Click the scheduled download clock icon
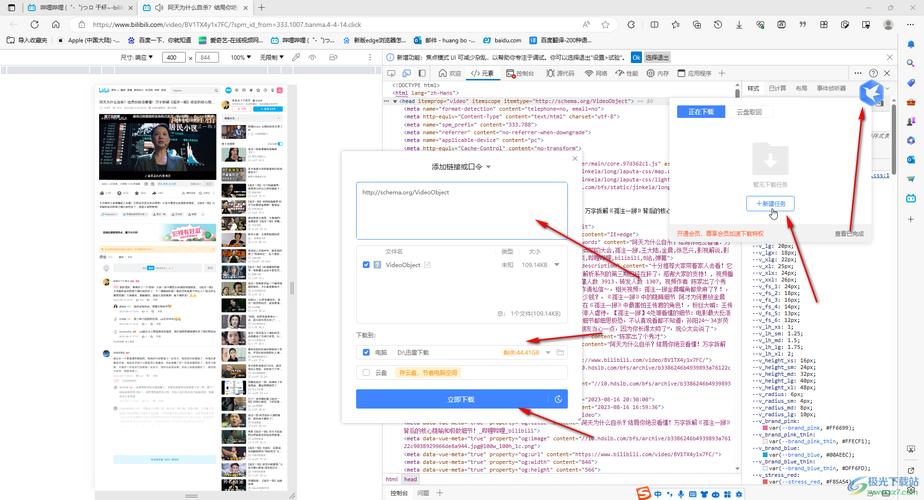The image size is (924, 500). click(x=557, y=399)
